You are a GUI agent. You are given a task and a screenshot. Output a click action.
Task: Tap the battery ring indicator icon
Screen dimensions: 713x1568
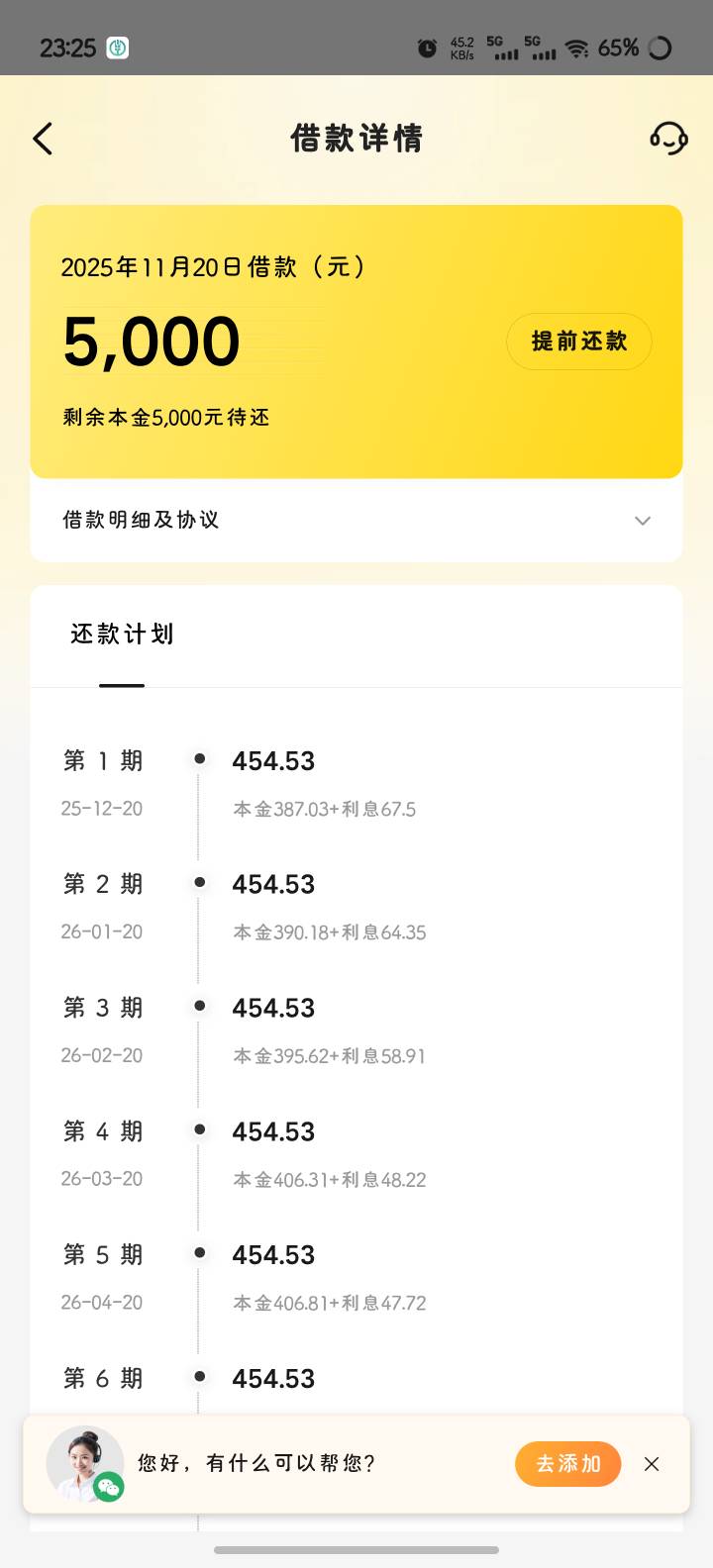click(660, 48)
